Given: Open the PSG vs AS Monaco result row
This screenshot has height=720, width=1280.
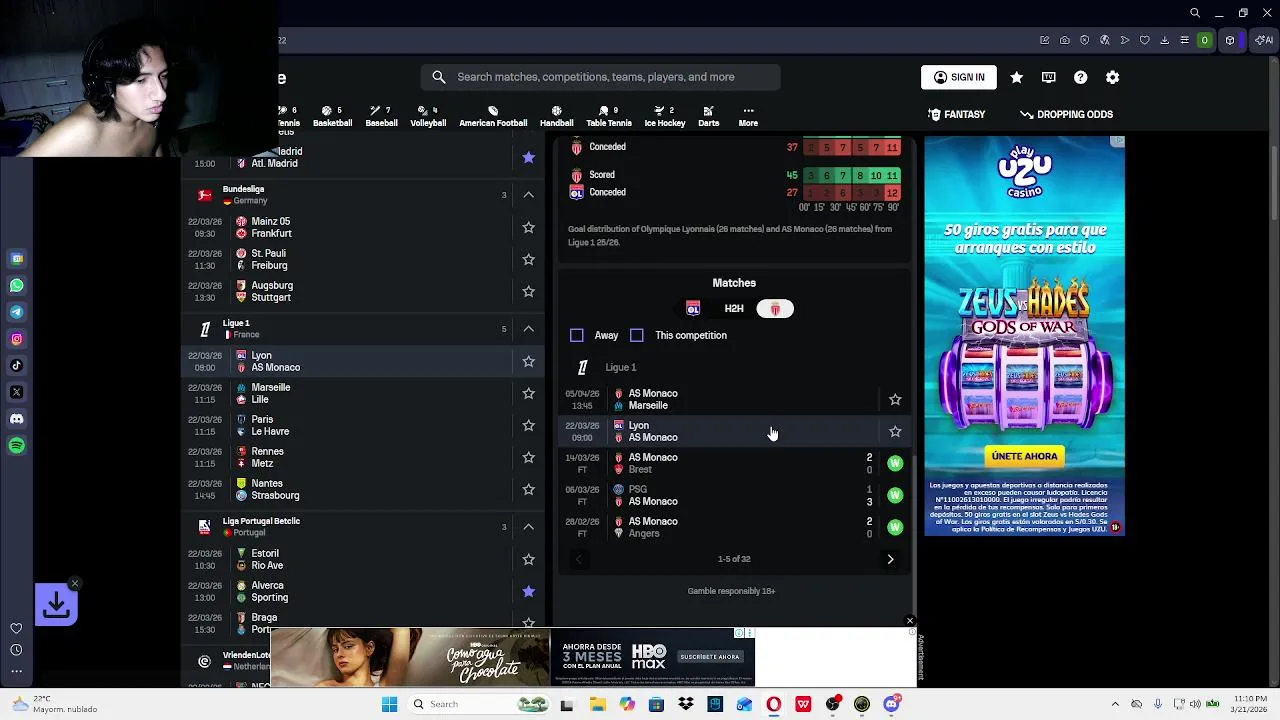Looking at the screenshot, I should [x=734, y=495].
